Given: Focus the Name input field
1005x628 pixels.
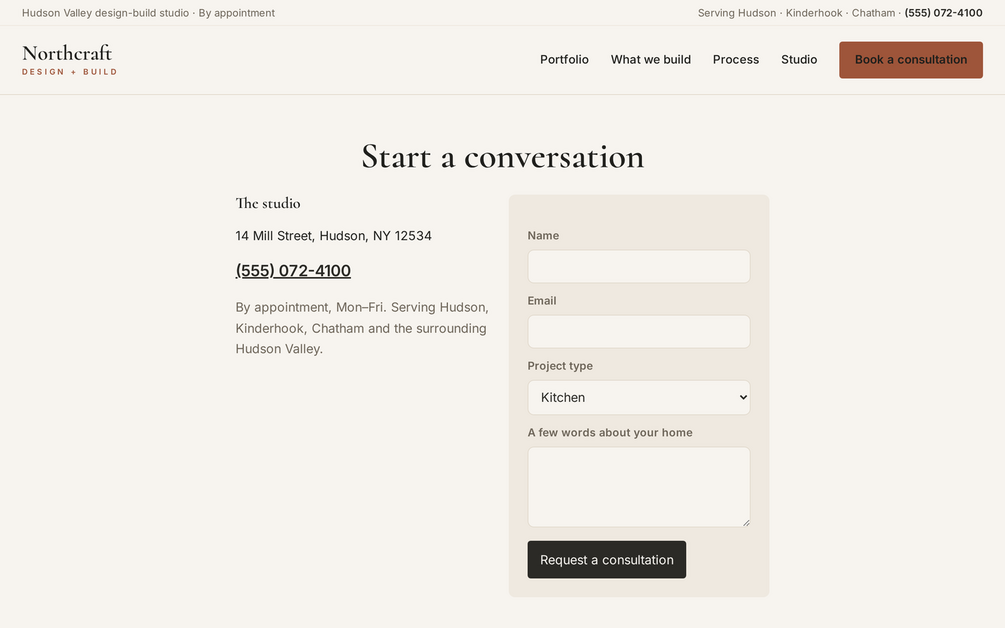Looking at the screenshot, I should point(638,267).
